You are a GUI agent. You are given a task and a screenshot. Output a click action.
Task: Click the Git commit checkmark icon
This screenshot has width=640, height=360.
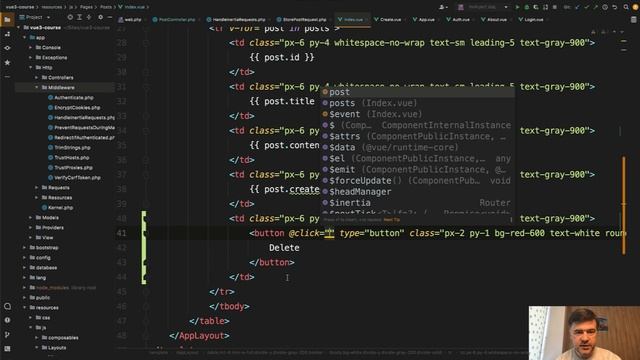point(587,7)
